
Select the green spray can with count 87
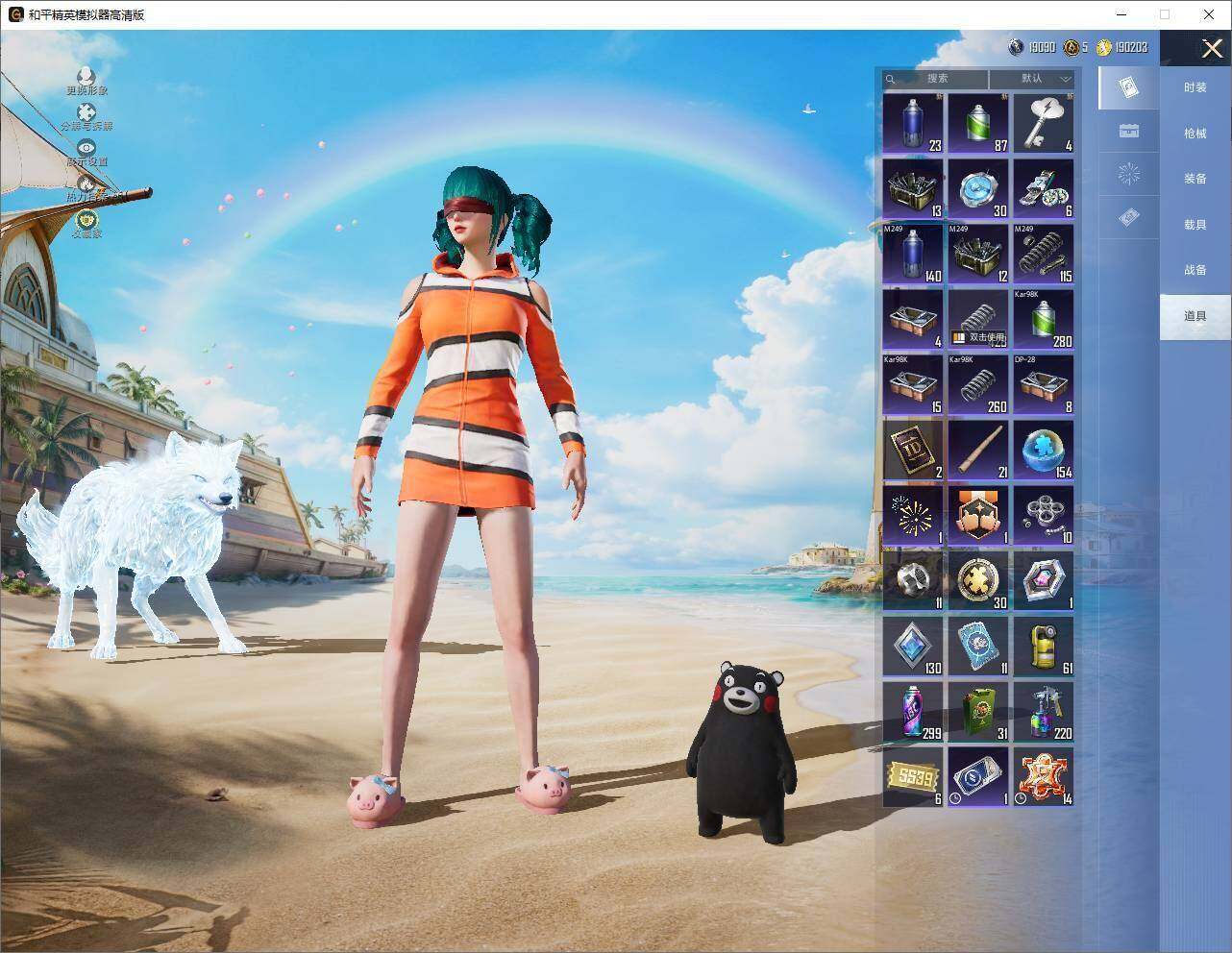pyautogui.click(x=978, y=123)
